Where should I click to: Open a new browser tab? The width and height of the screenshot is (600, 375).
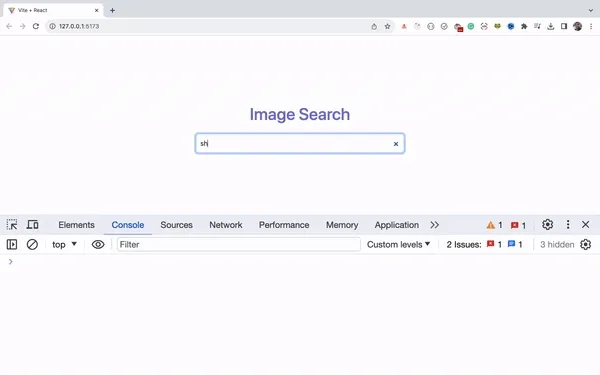pos(112,10)
